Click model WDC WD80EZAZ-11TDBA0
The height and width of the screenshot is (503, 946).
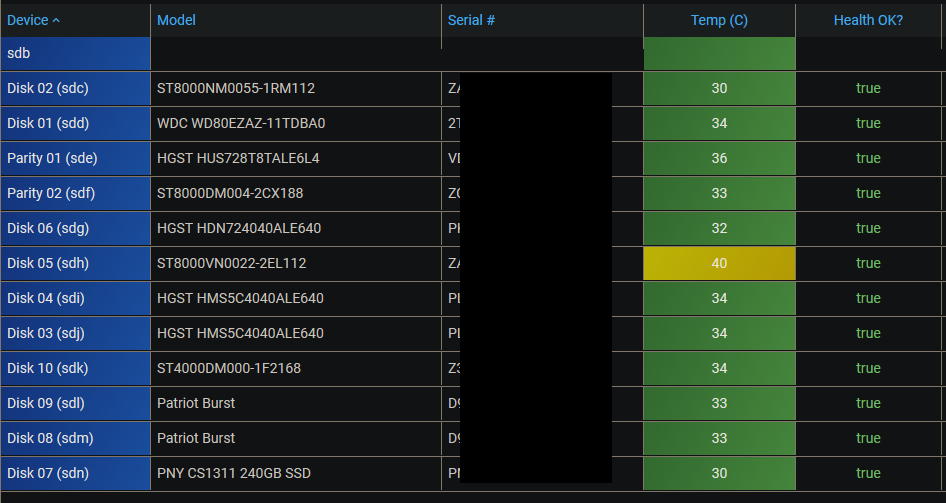[x=241, y=123]
